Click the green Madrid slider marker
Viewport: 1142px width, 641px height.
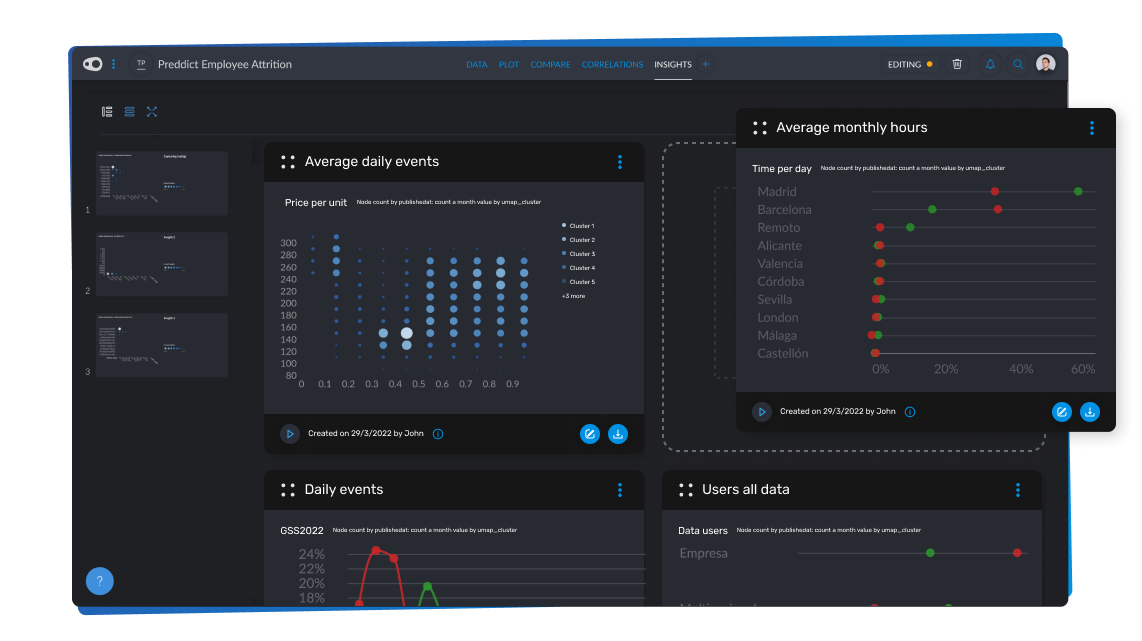tap(1077, 190)
